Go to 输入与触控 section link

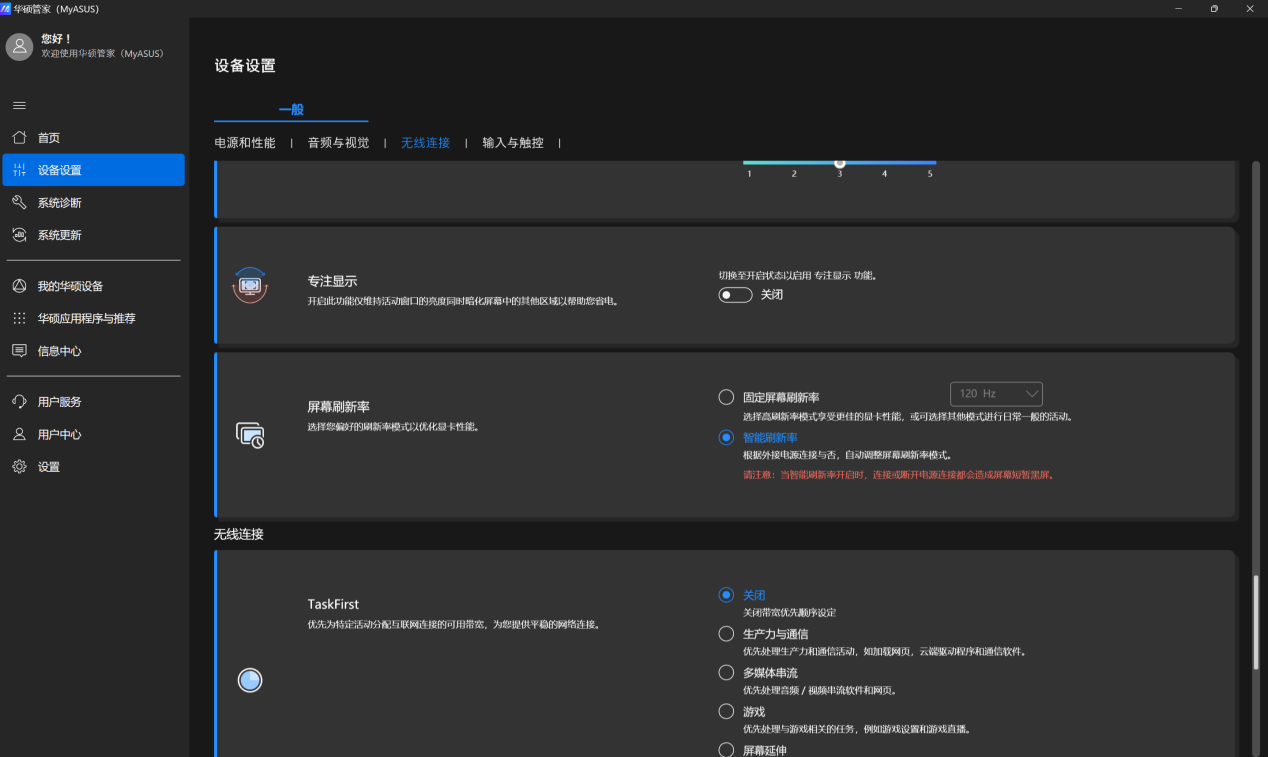[513, 143]
